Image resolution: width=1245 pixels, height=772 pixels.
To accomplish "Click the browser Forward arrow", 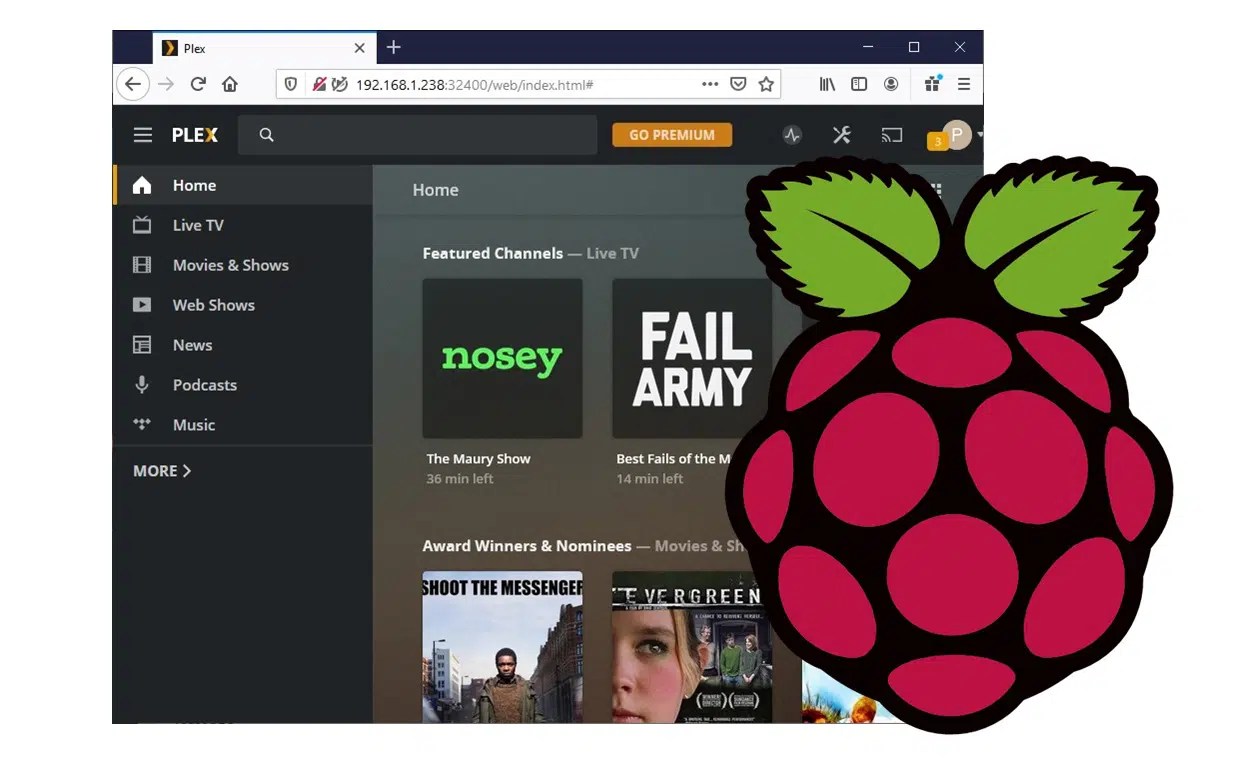I will 166,84.
